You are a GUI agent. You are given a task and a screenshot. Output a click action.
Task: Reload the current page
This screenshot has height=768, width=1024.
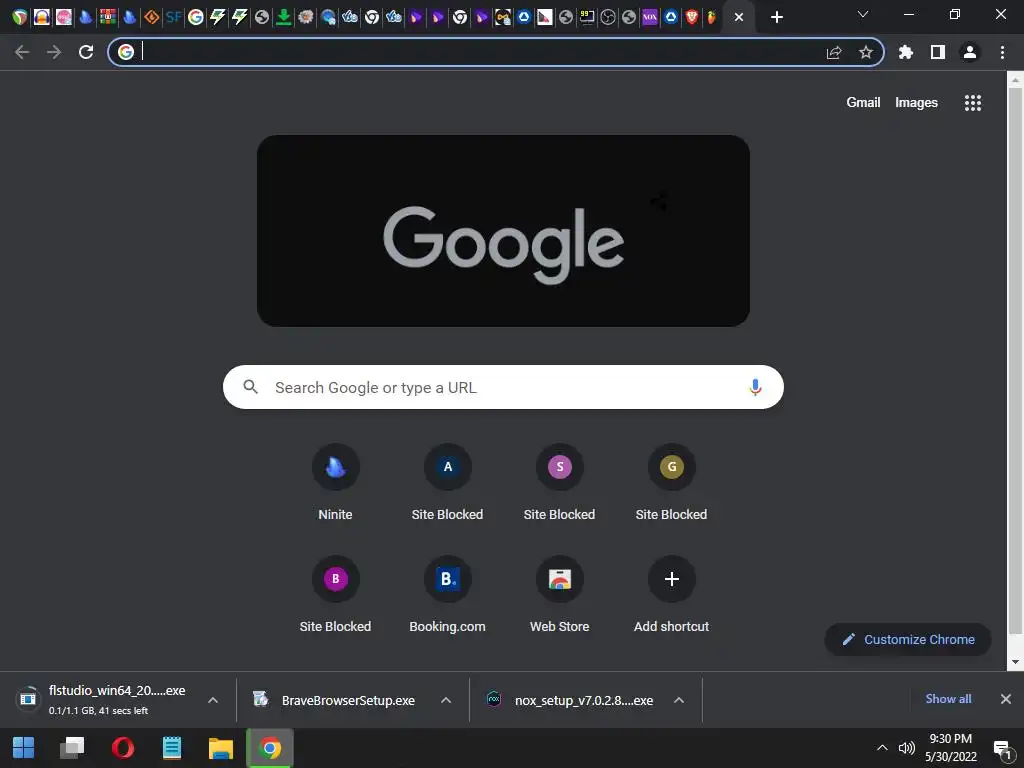86,52
